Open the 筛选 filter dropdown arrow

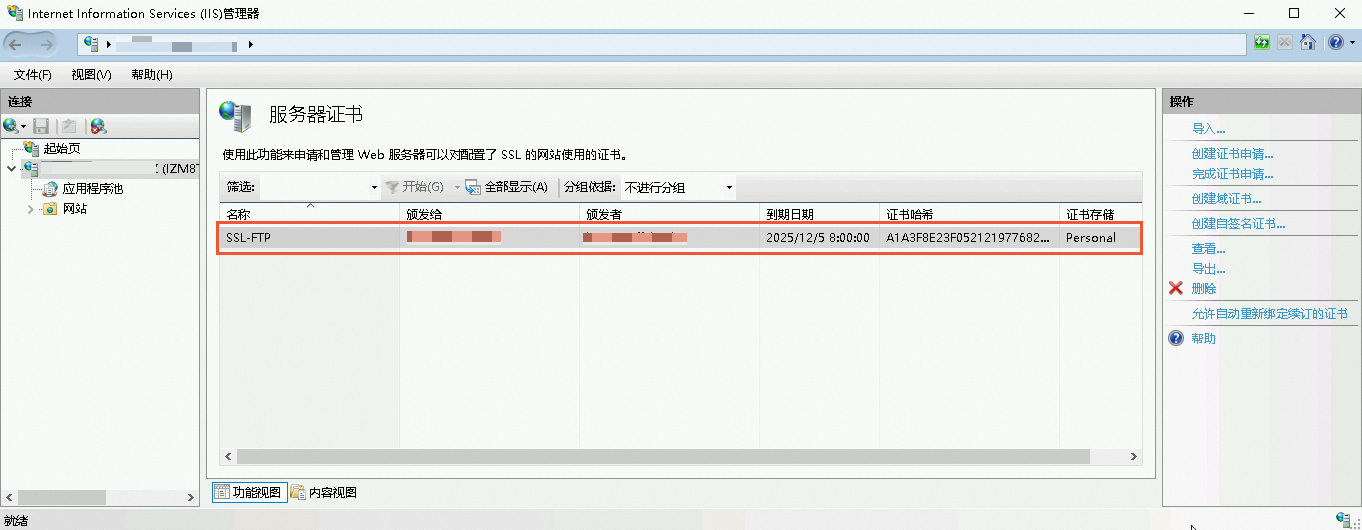coord(374,187)
